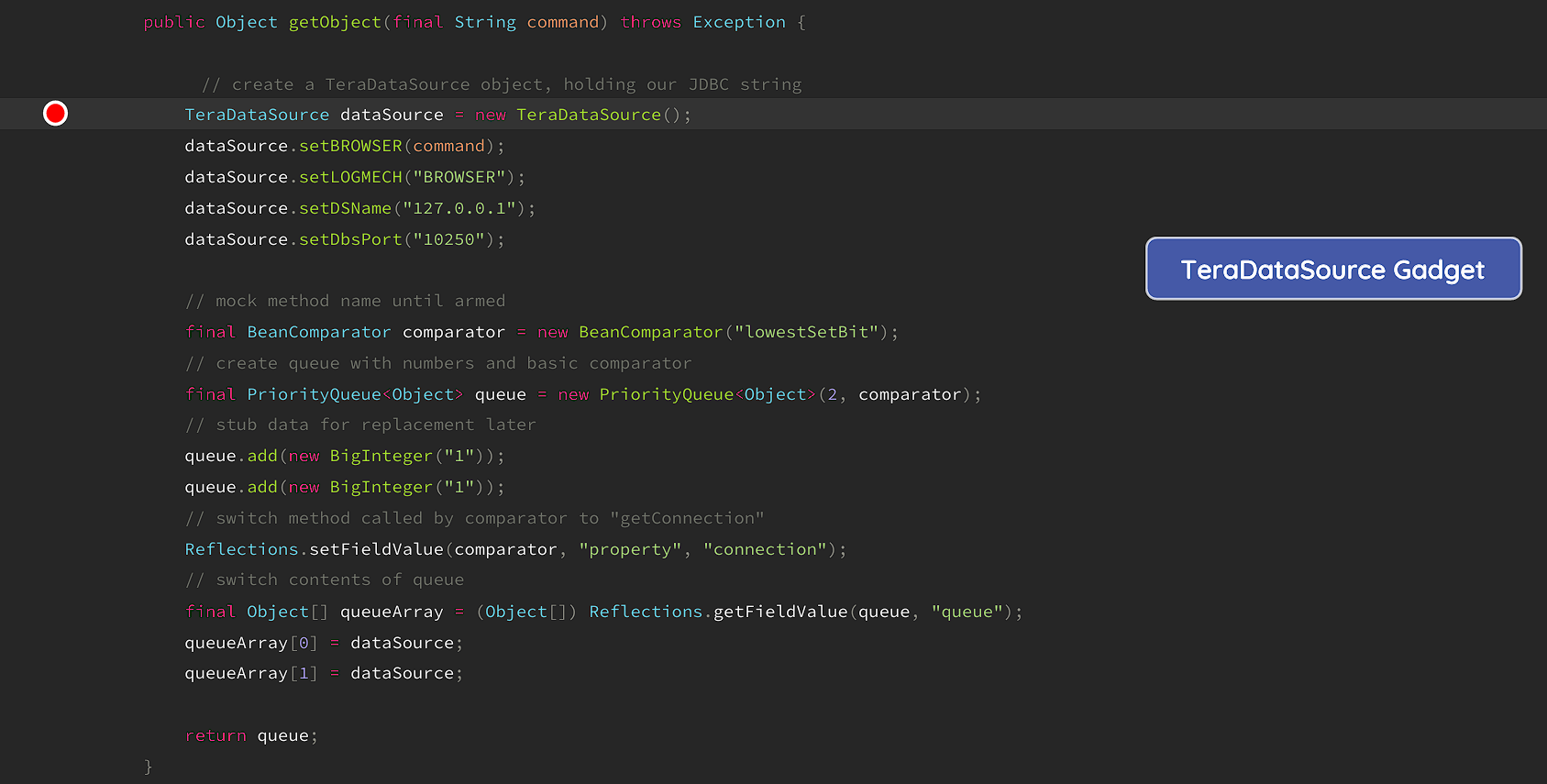Click the setBROWSER method call
Screen dimensions: 1547x784
[350, 146]
